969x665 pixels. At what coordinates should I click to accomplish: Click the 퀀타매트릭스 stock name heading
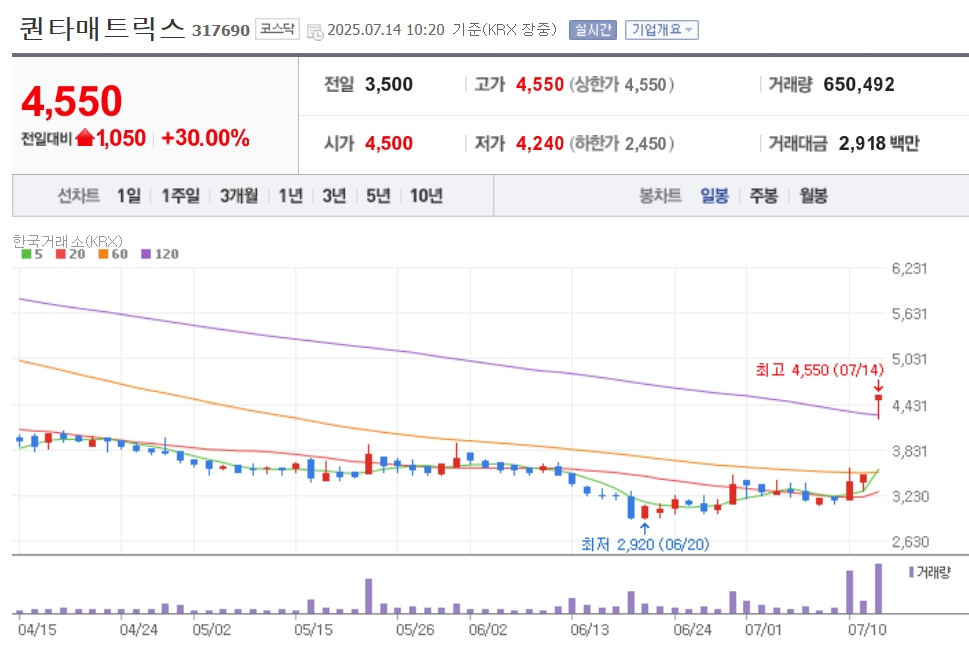[102, 28]
